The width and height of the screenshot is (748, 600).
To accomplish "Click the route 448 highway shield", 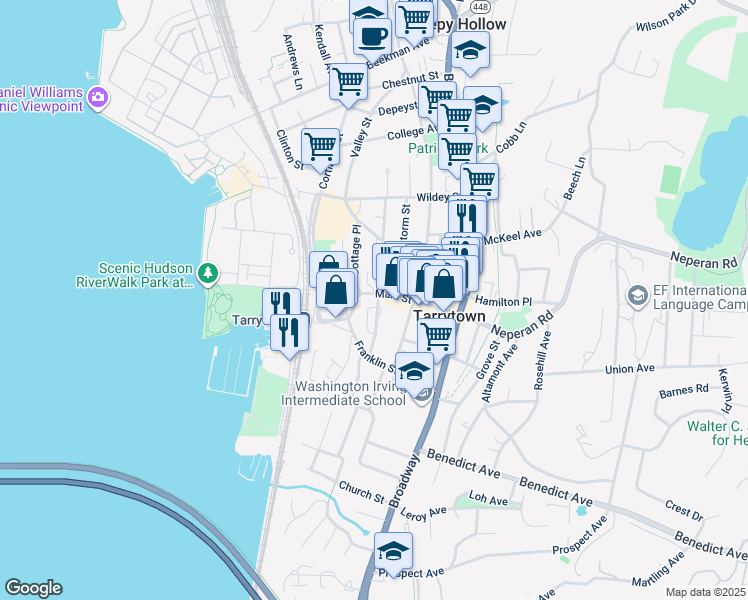I will 480,6.
